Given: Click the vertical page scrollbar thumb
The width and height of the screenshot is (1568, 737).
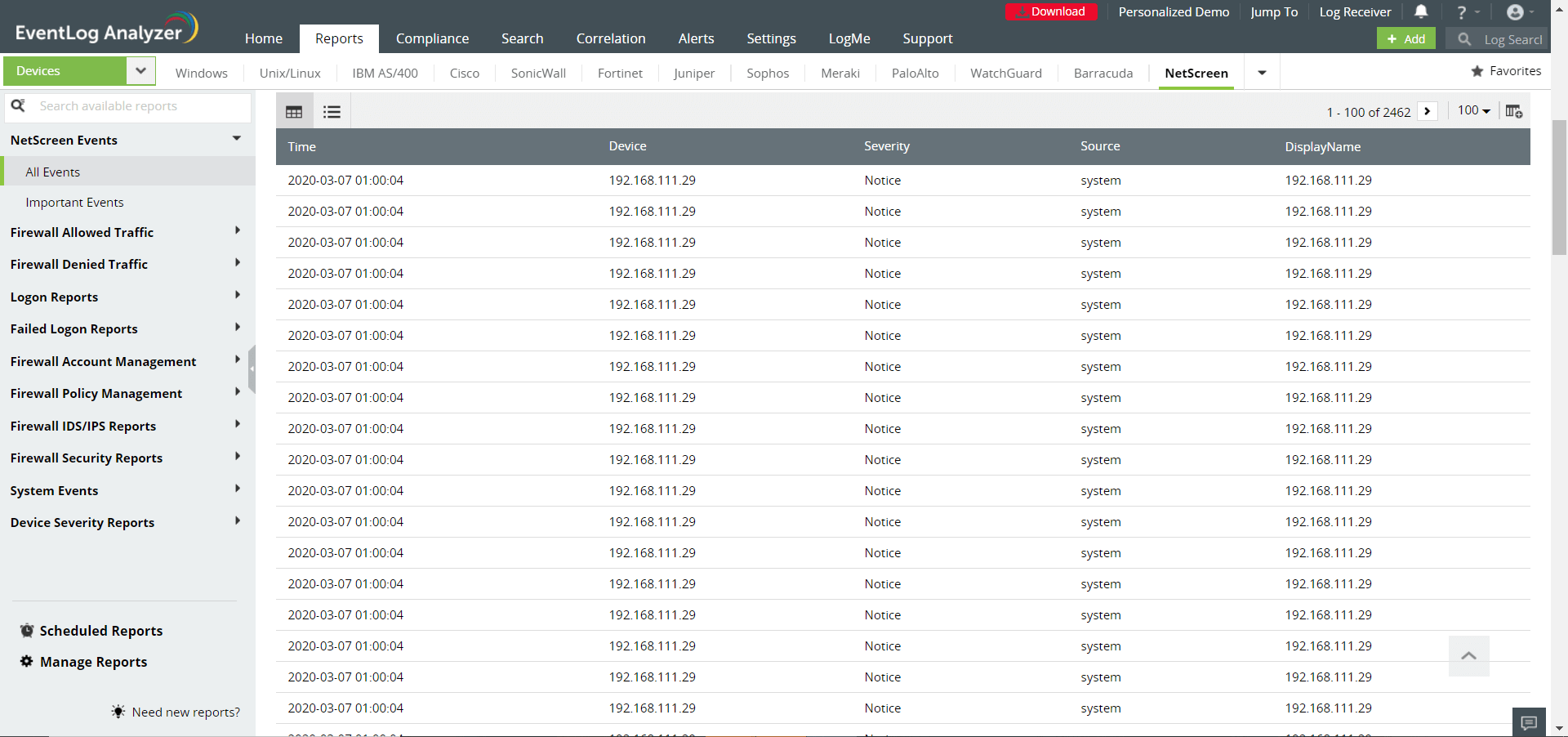Looking at the screenshot, I should coord(1559,188).
